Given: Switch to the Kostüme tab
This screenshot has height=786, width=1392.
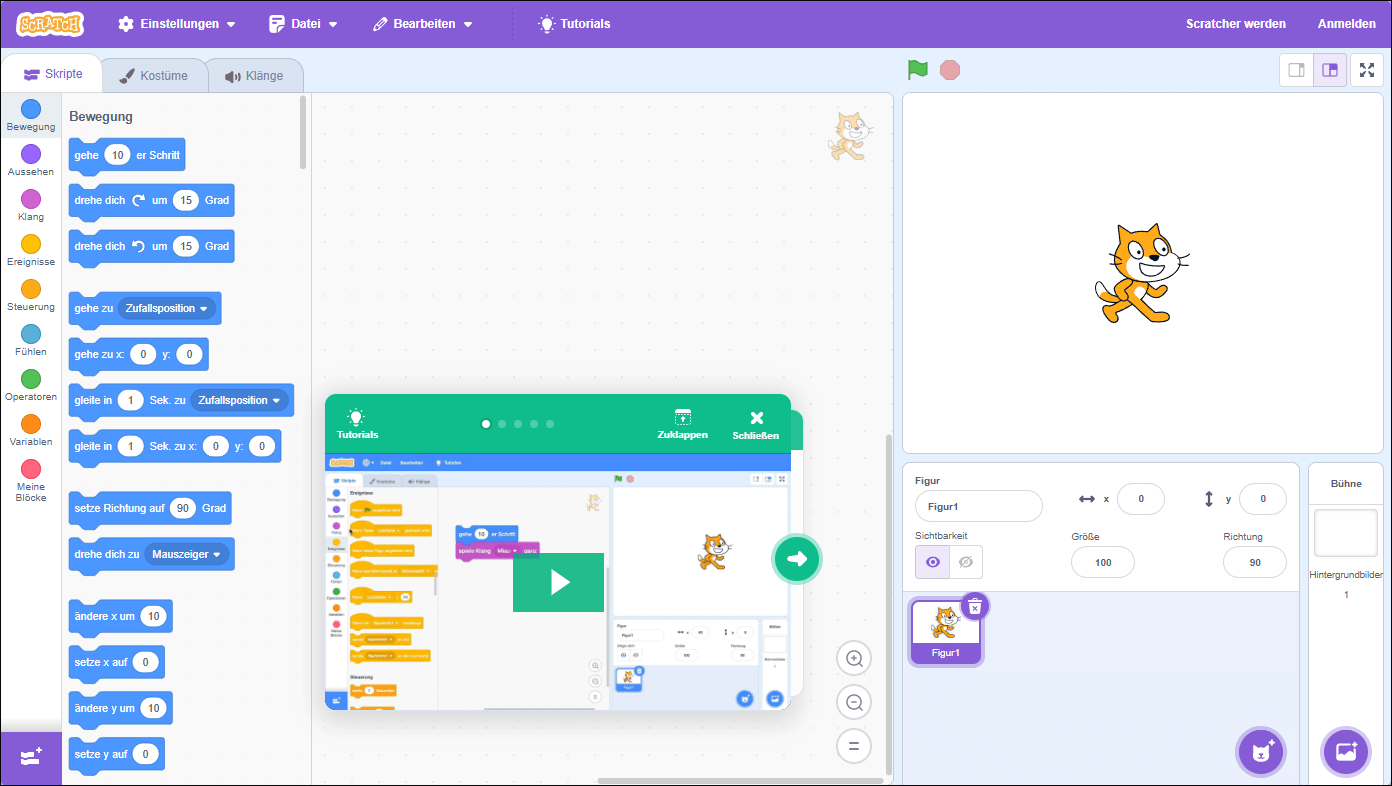Looking at the screenshot, I should (x=153, y=75).
